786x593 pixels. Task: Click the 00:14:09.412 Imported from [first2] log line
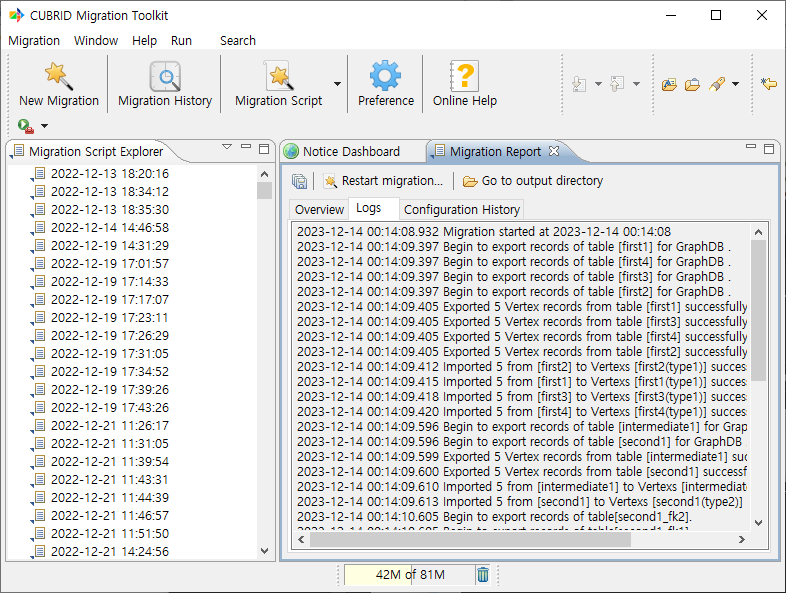tap(521, 366)
